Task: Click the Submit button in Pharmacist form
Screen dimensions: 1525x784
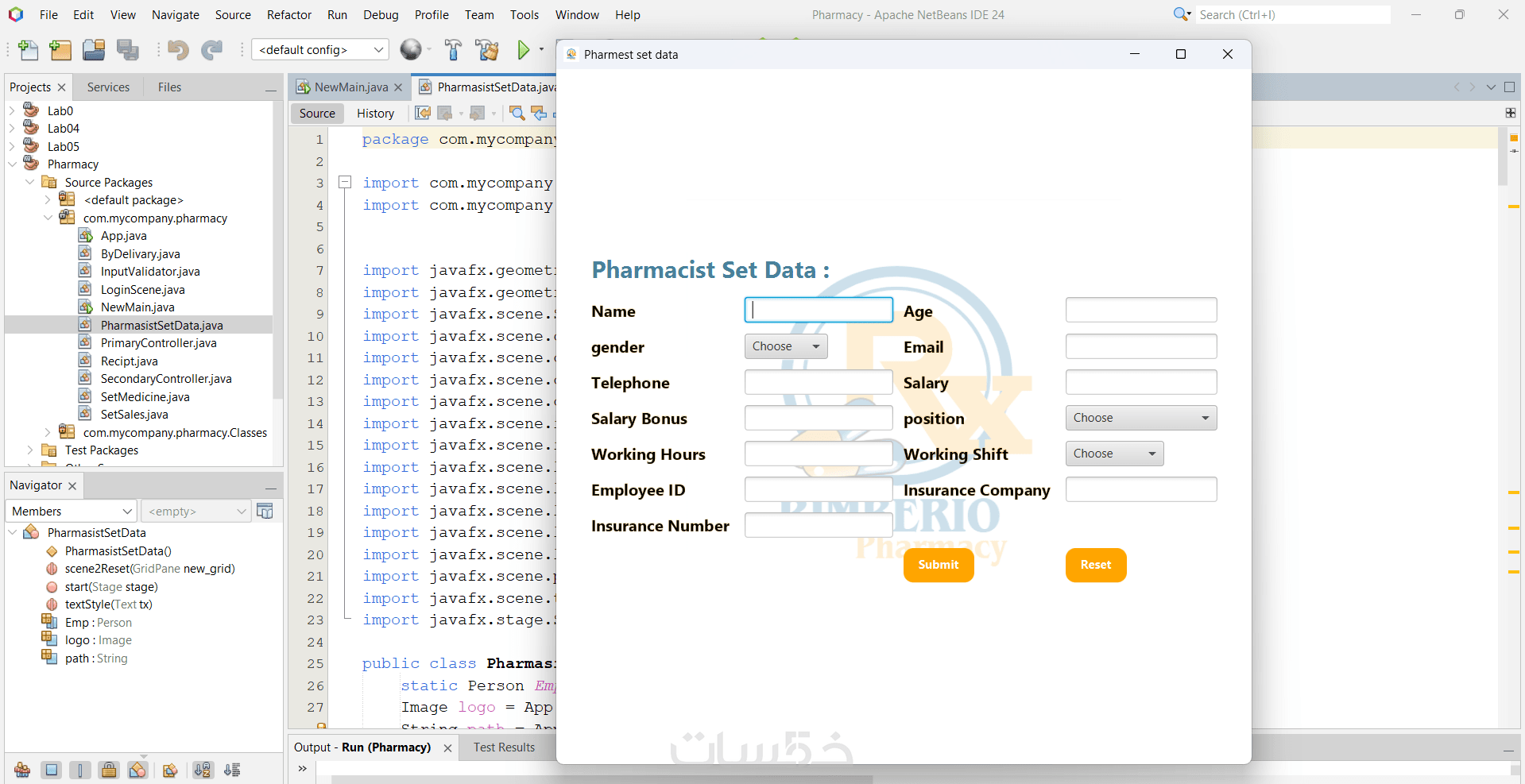Action: point(939,565)
